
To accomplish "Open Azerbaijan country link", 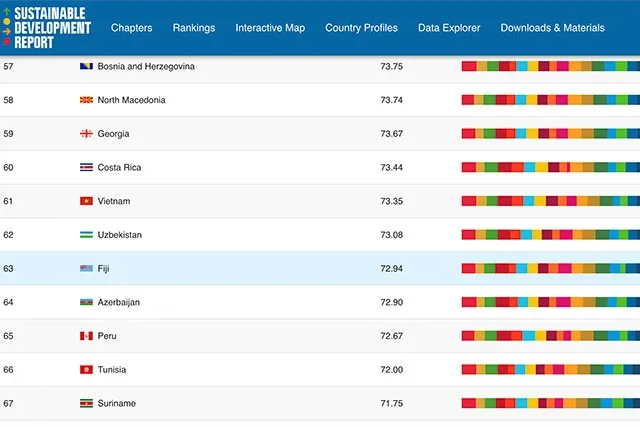I will click(x=118, y=302).
